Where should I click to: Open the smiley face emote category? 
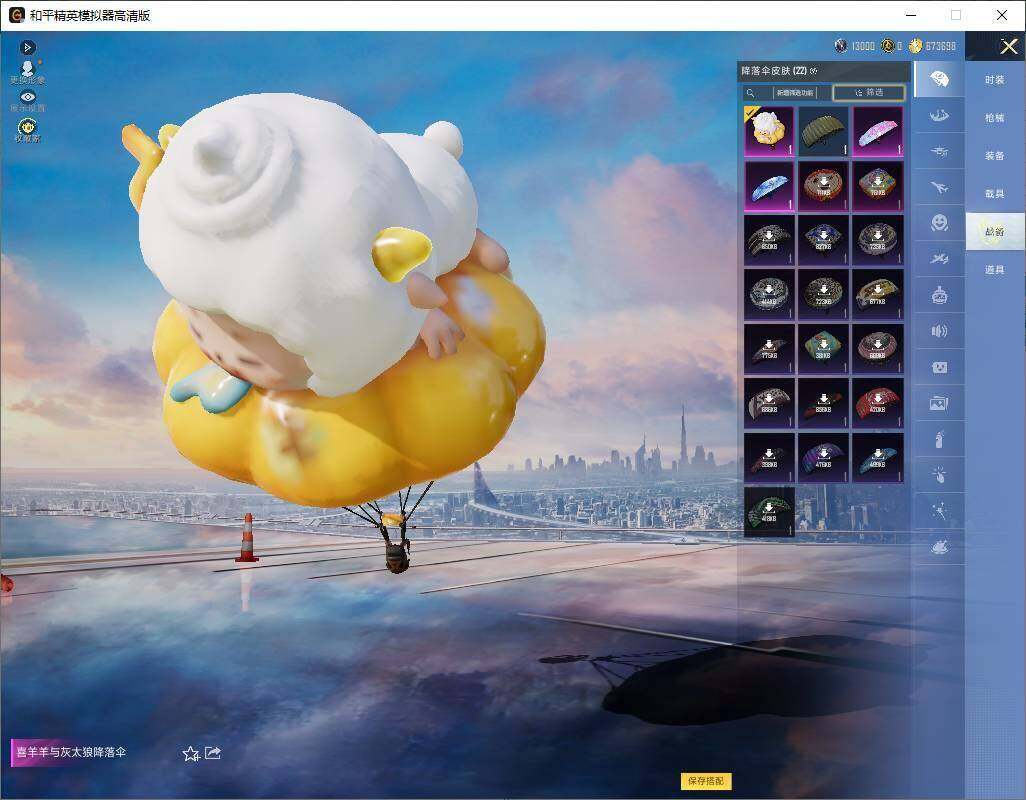point(939,223)
